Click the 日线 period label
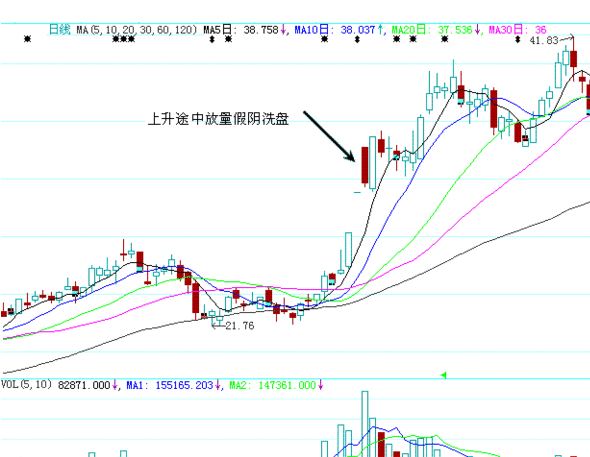This screenshot has width=590, height=457. pos(60,29)
